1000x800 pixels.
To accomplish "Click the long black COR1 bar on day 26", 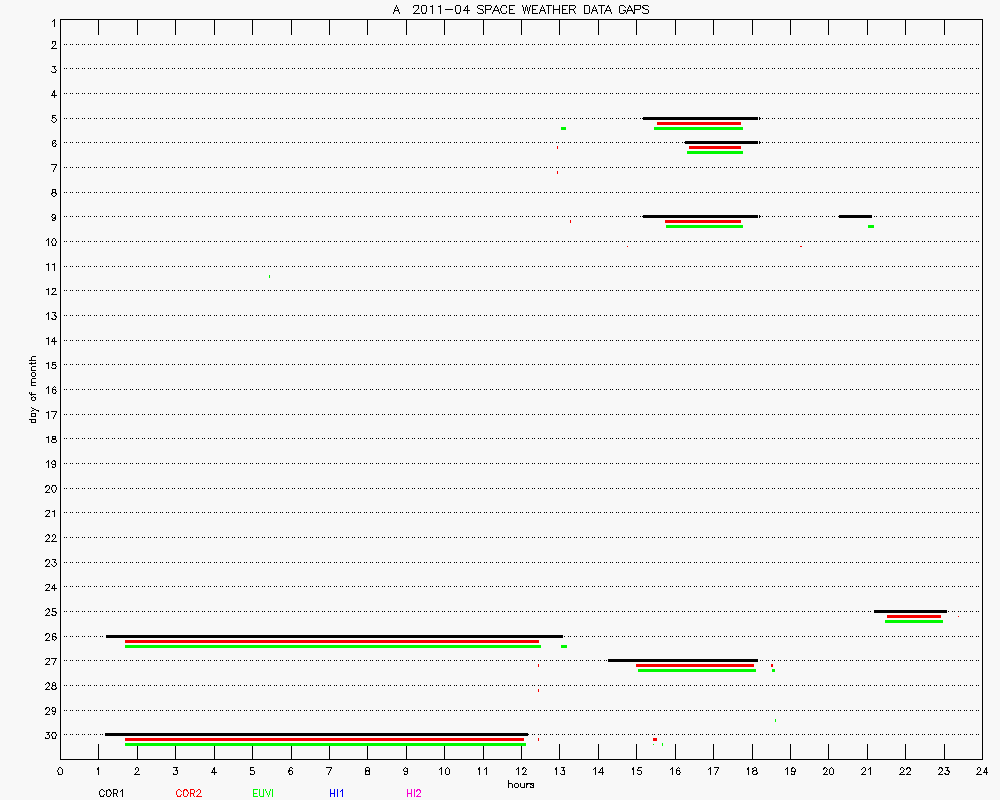I will pos(334,636).
